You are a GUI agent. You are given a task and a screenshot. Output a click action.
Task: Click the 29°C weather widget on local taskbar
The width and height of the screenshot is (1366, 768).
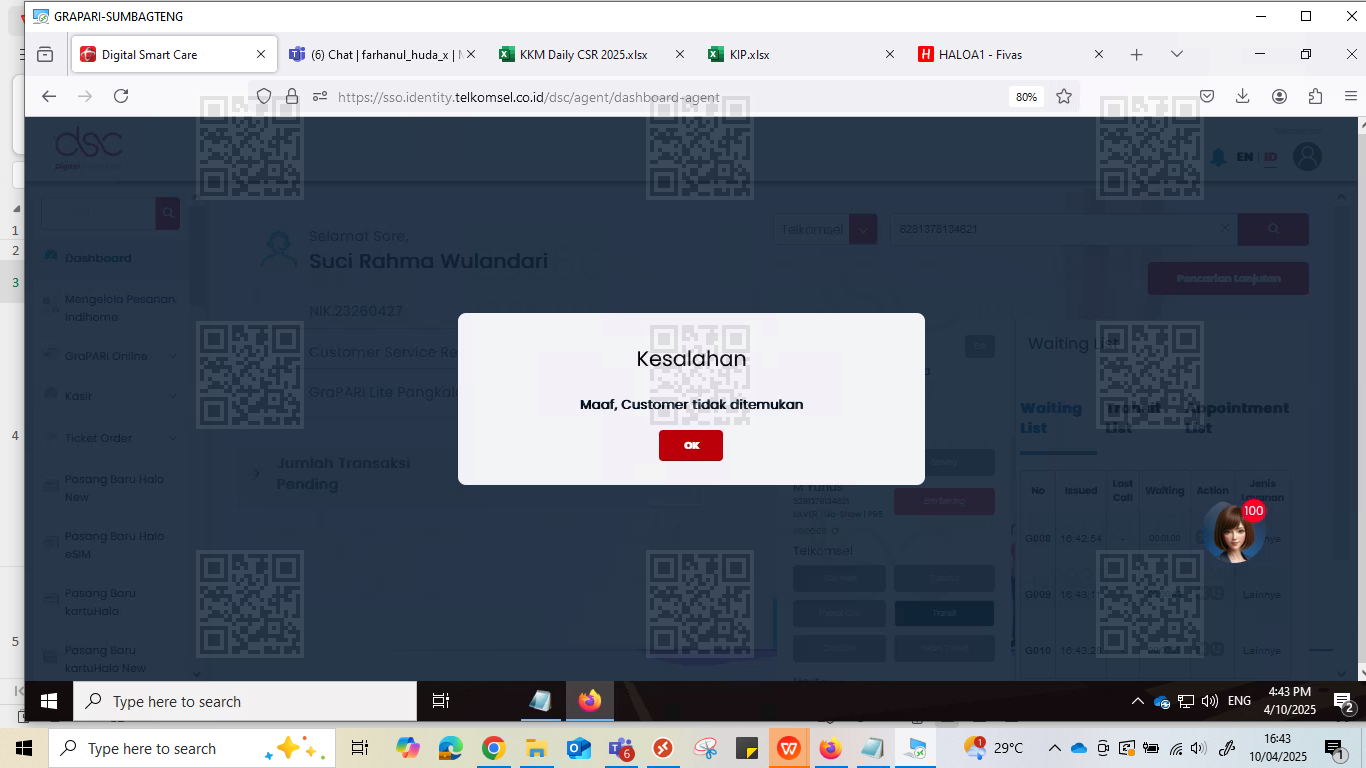[993, 748]
